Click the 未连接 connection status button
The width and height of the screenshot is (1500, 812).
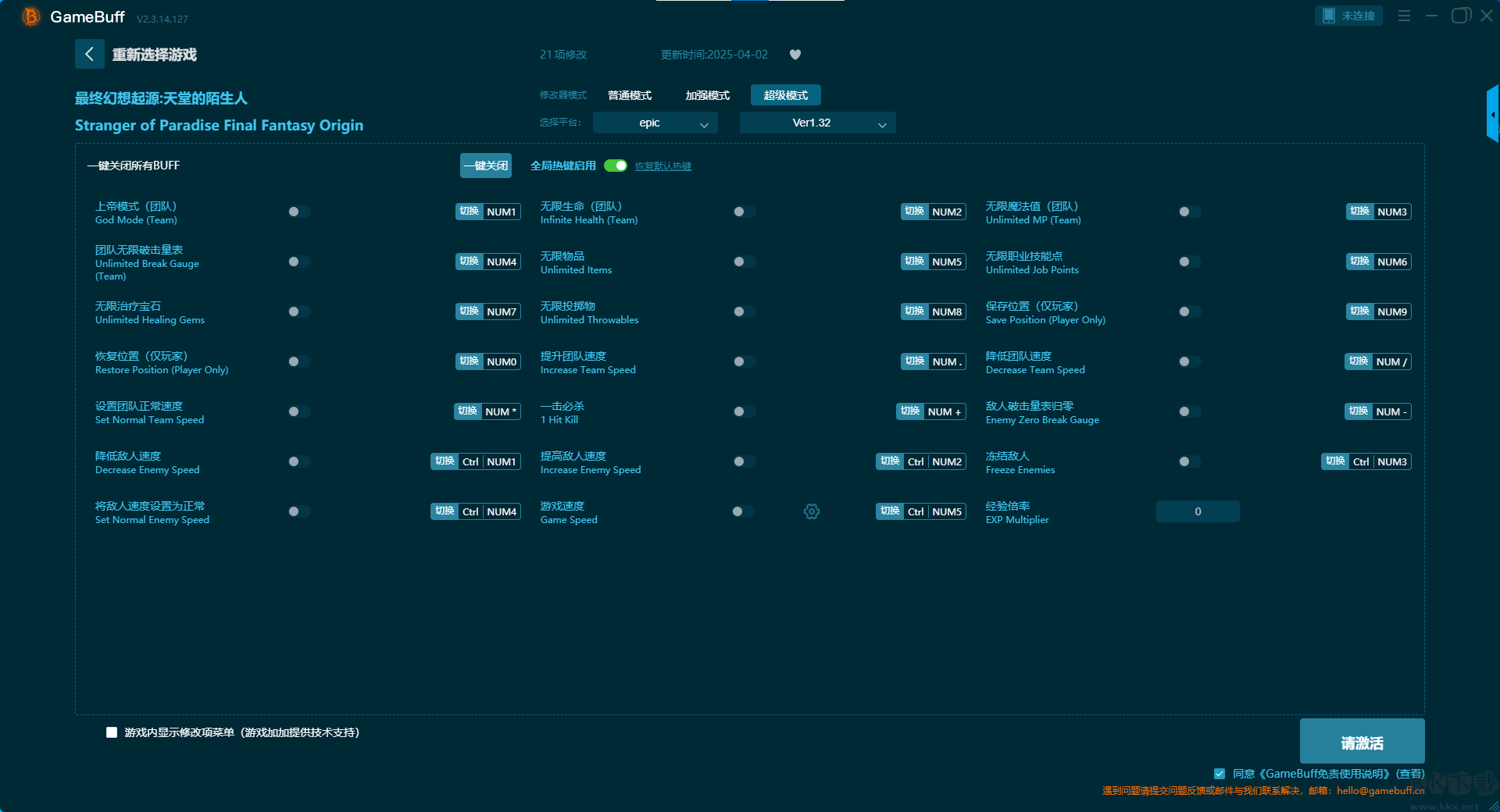1349,16
